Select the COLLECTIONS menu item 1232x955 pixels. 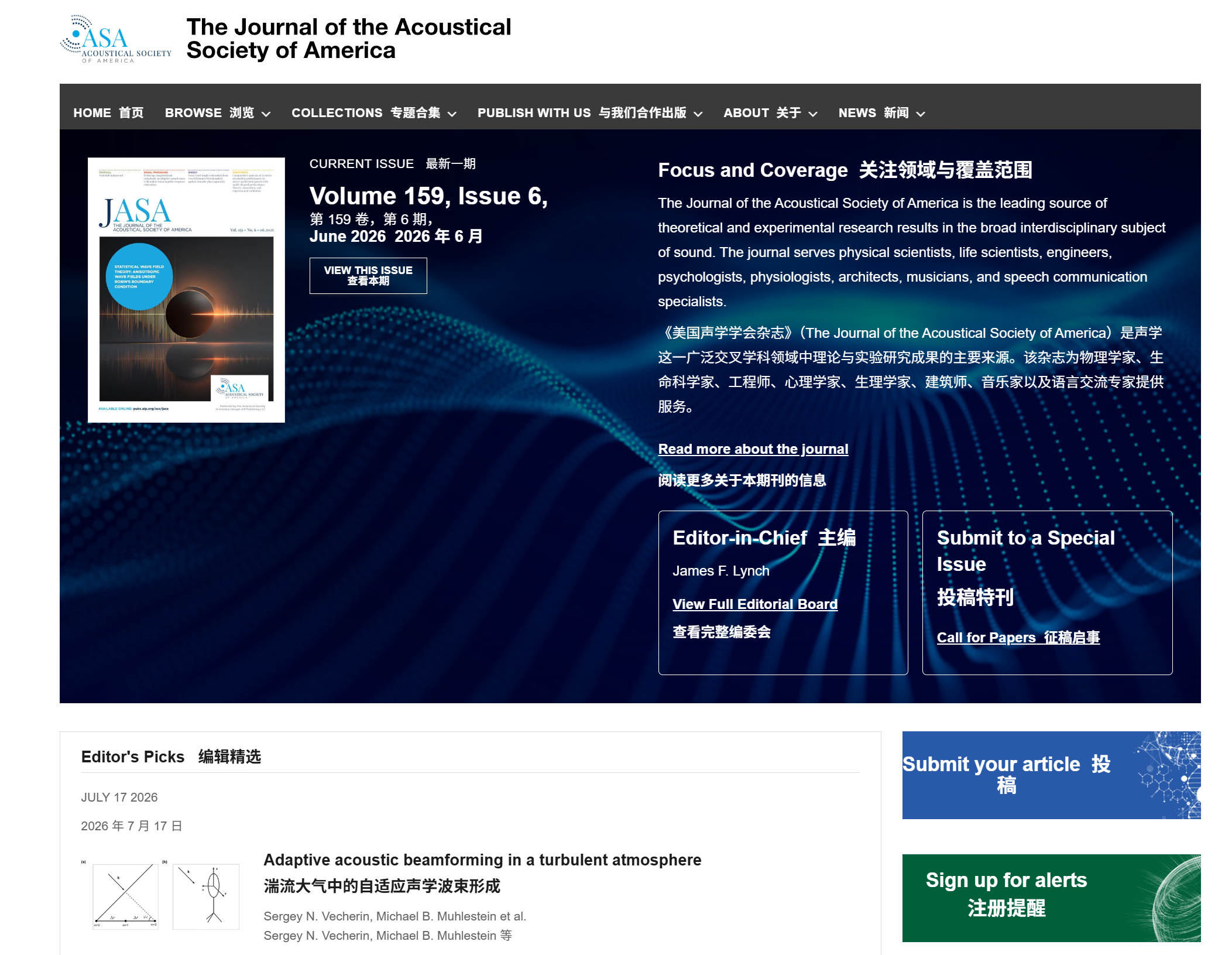(366, 113)
